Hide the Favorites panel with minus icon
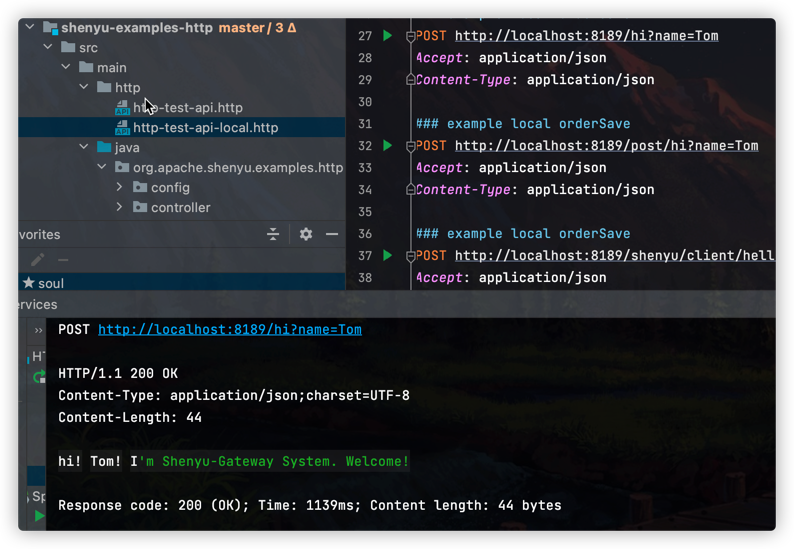This screenshot has width=794, height=549. 332,234
